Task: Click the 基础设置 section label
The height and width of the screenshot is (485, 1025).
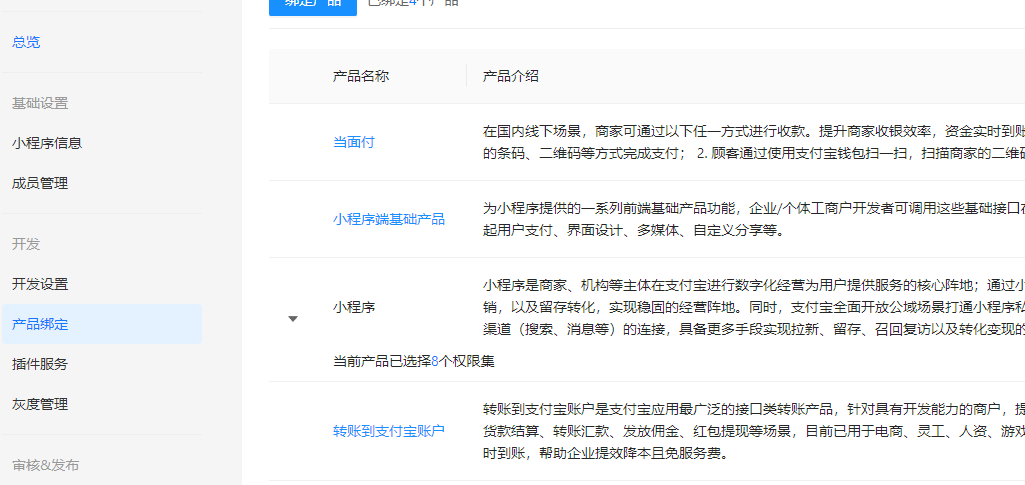Action: pyautogui.click(x=40, y=103)
